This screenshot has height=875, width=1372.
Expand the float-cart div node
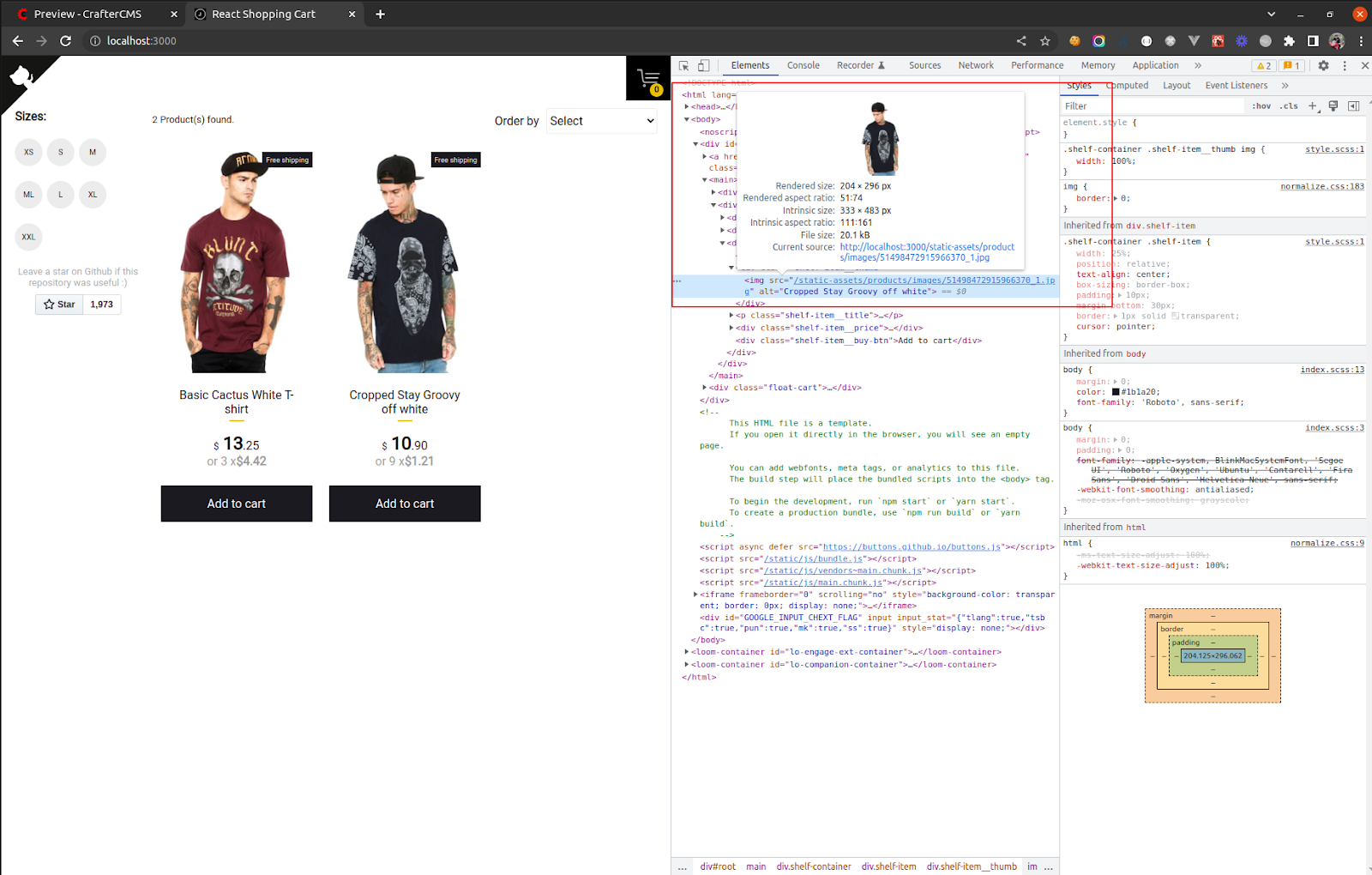tap(704, 388)
